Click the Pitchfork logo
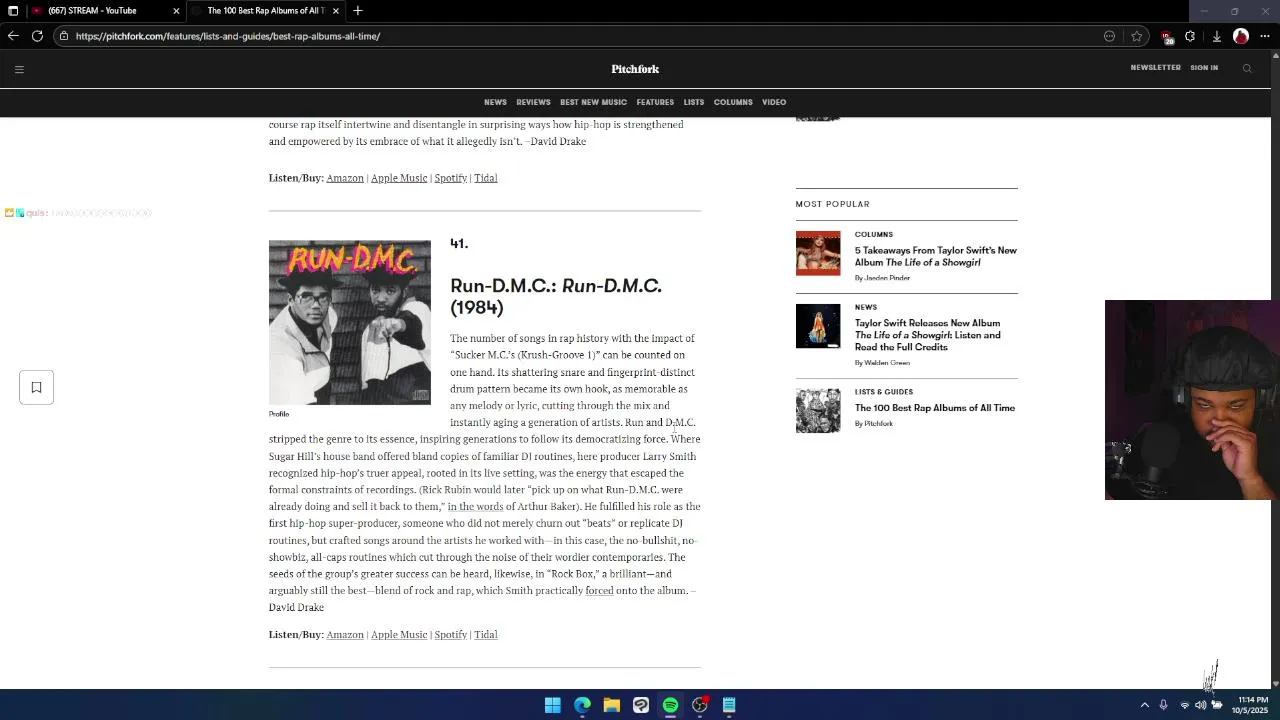The width and height of the screenshot is (1280, 720). coord(635,69)
